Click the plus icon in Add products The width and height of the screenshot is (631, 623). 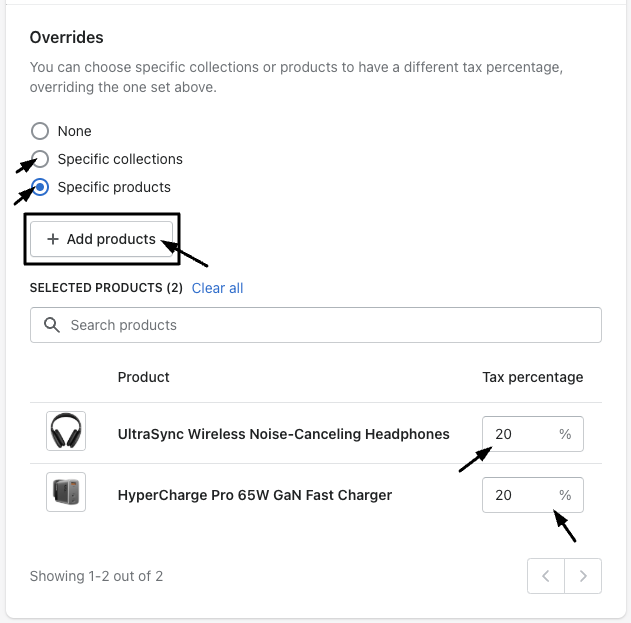(53, 239)
